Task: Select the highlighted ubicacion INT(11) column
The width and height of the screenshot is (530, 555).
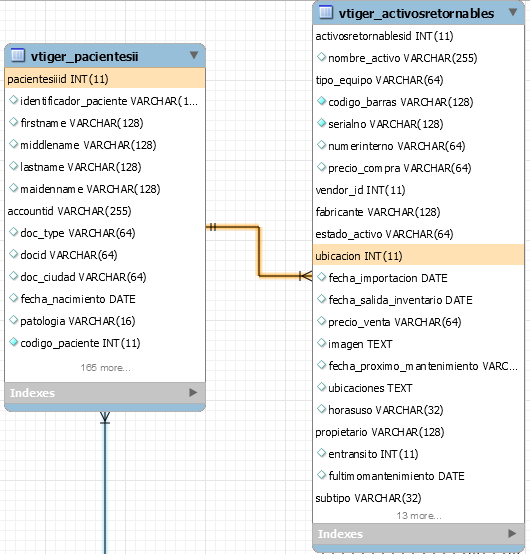Action: pyautogui.click(x=418, y=256)
